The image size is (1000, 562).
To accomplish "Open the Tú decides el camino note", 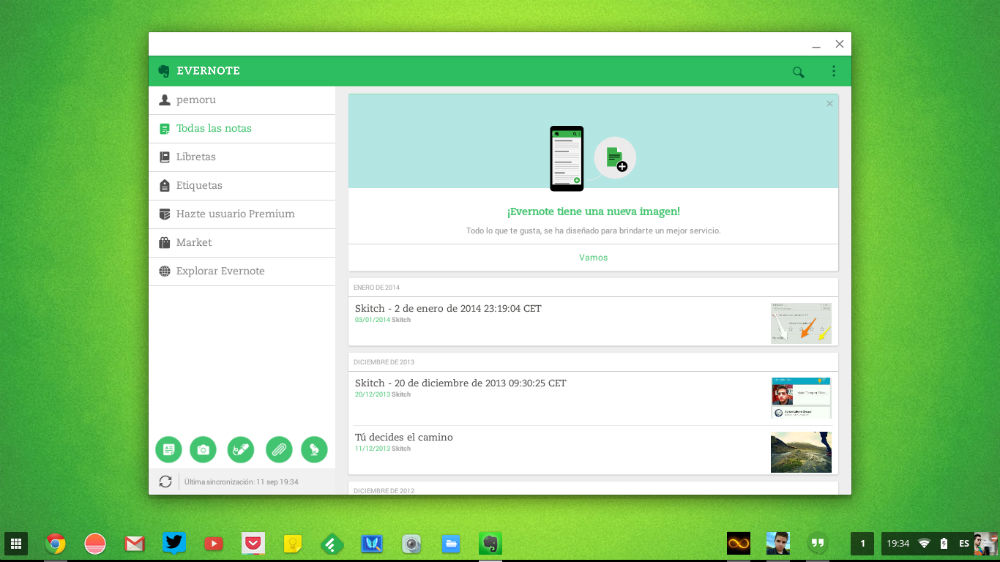I will [x=404, y=438].
